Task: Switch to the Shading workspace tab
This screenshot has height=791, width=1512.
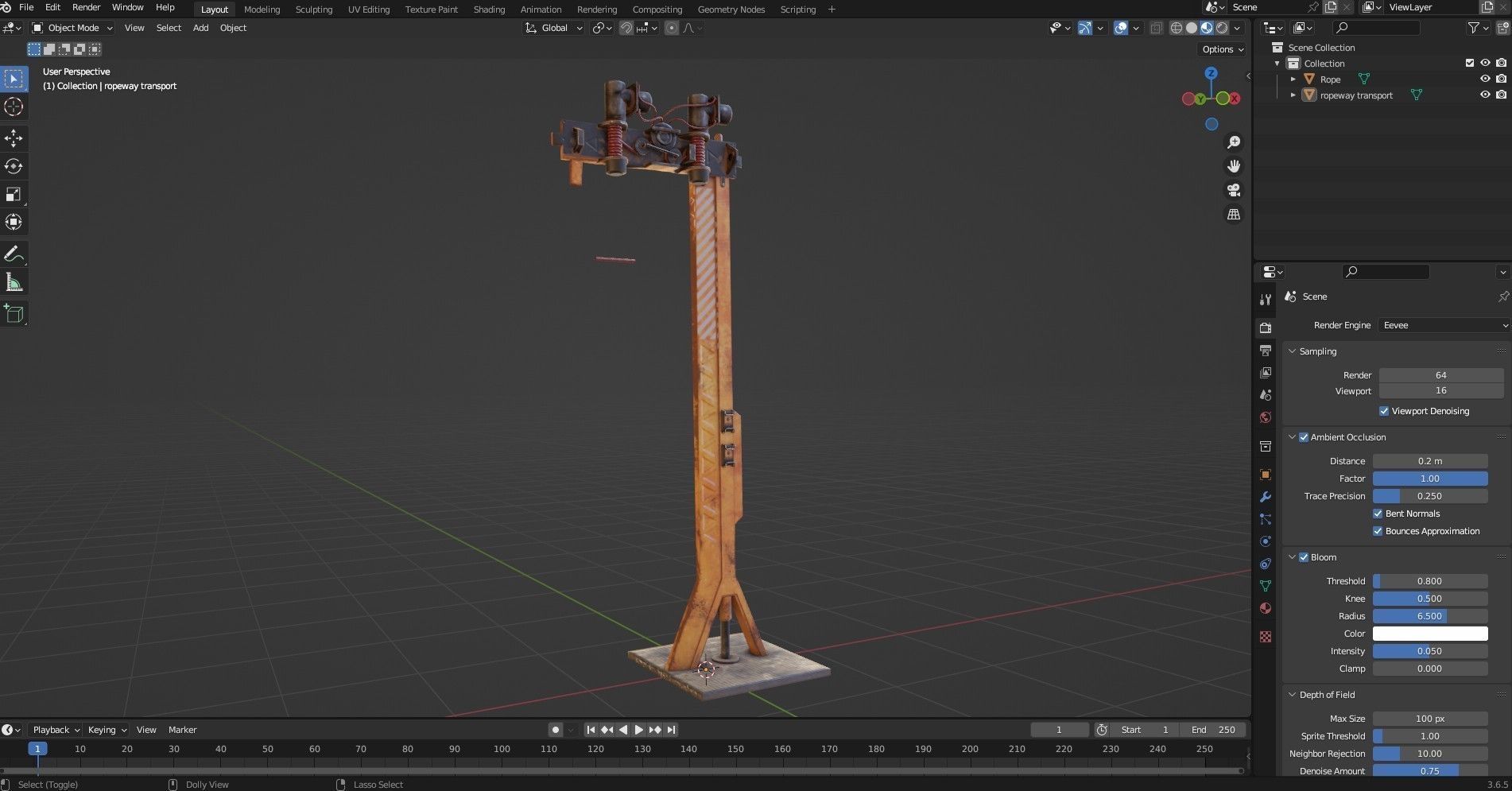Action: 489,10
